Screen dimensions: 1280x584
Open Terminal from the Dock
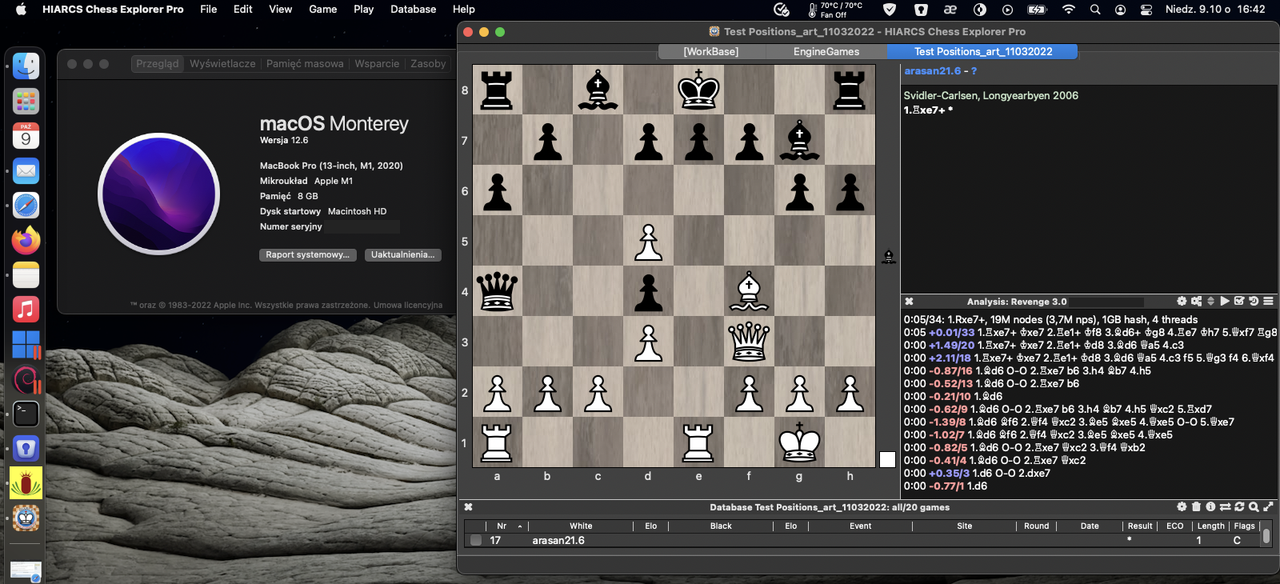26,413
